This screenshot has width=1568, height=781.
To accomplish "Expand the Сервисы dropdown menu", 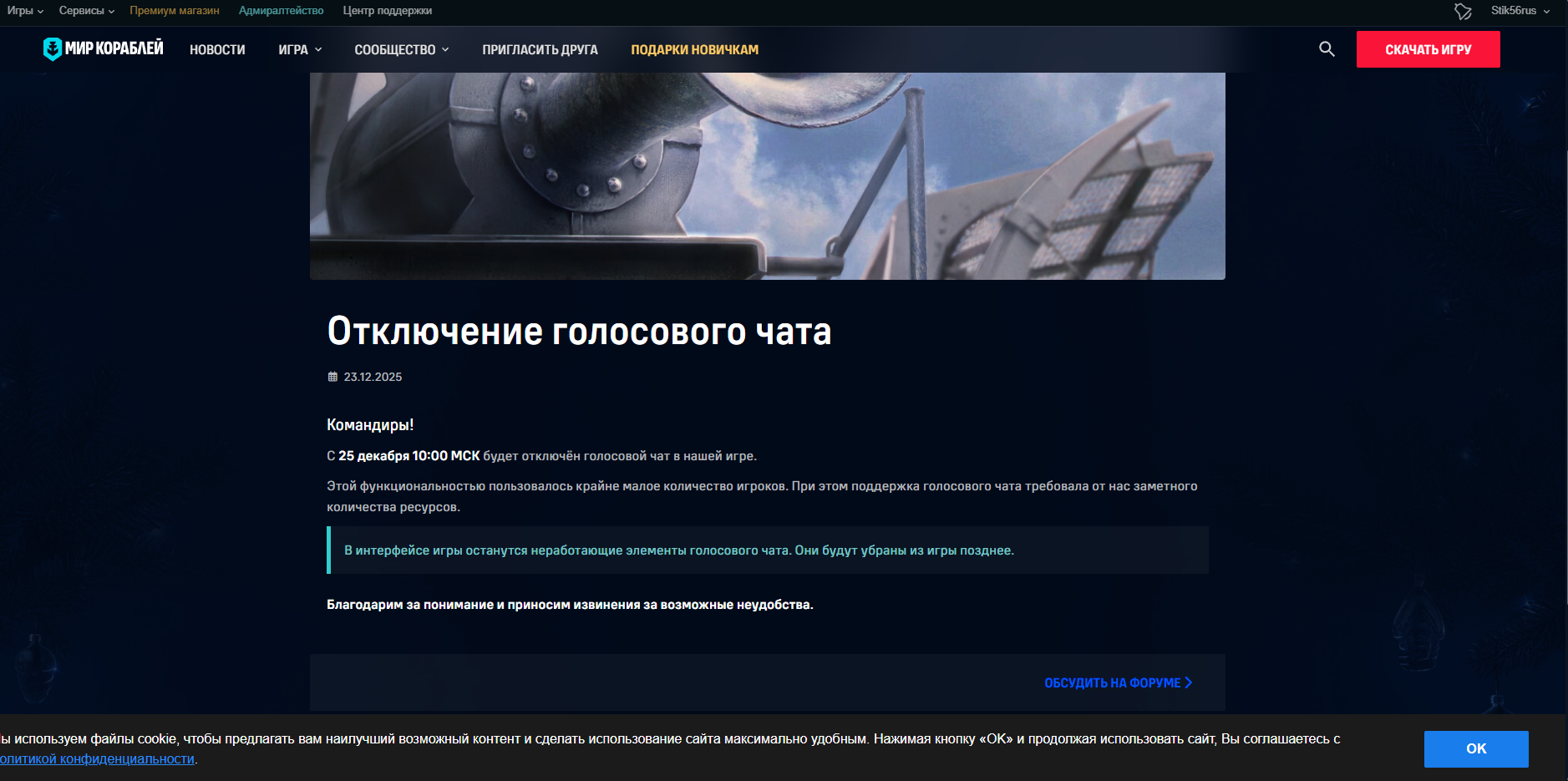I will [x=87, y=11].
